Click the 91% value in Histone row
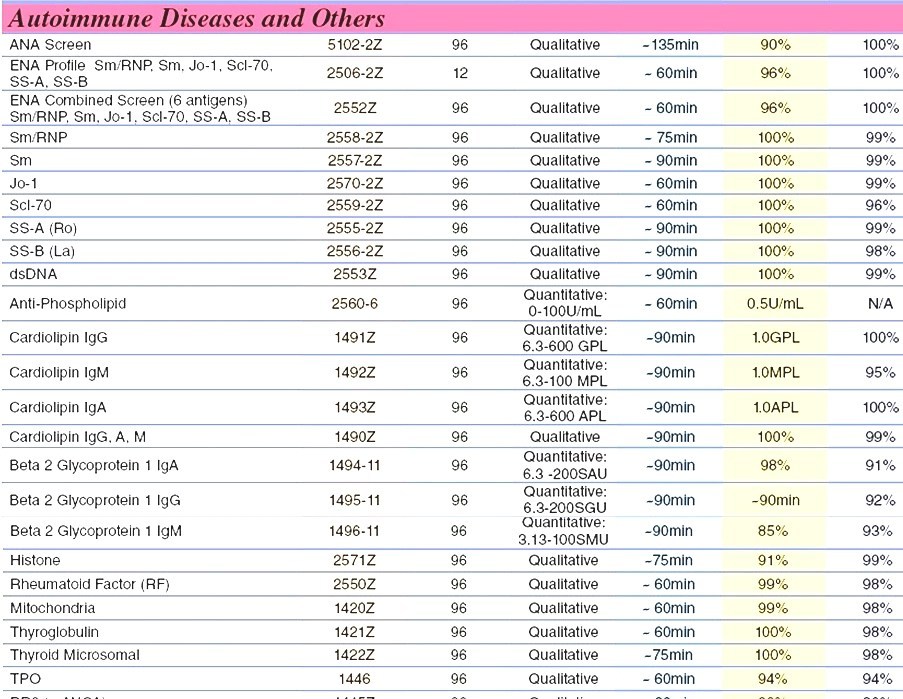The width and height of the screenshot is (903, 699). [773, 560]
